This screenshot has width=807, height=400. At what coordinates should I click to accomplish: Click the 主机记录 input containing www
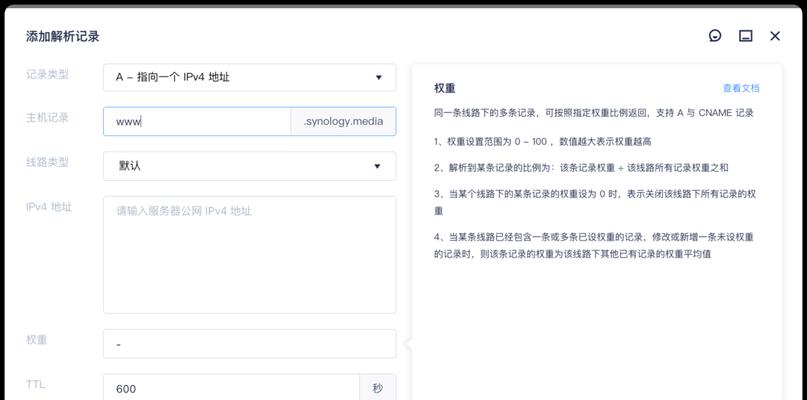pyautogui.click(x=197, y=121)
